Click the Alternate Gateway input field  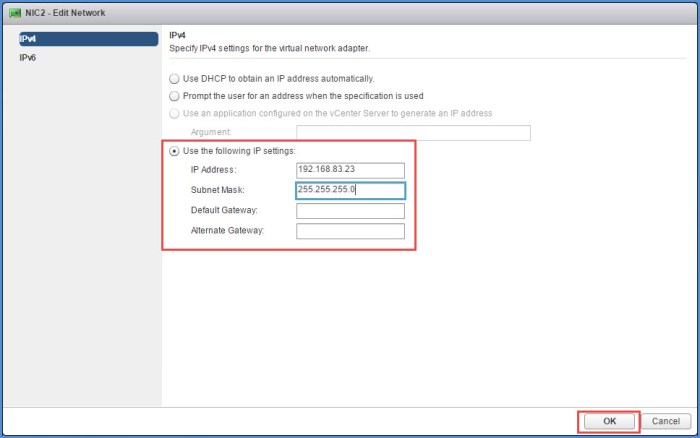(x=350, y=231)
